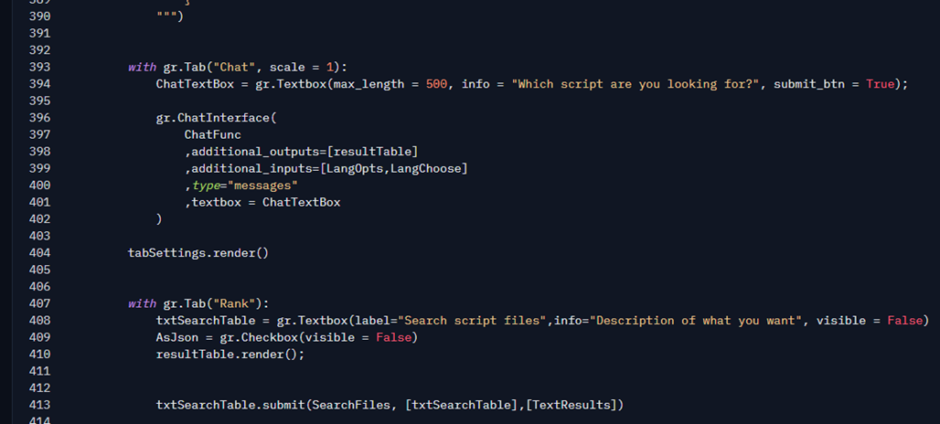Click the "messages" type string
The height and width of the screenshot is (424, 940).
(263, 185)
